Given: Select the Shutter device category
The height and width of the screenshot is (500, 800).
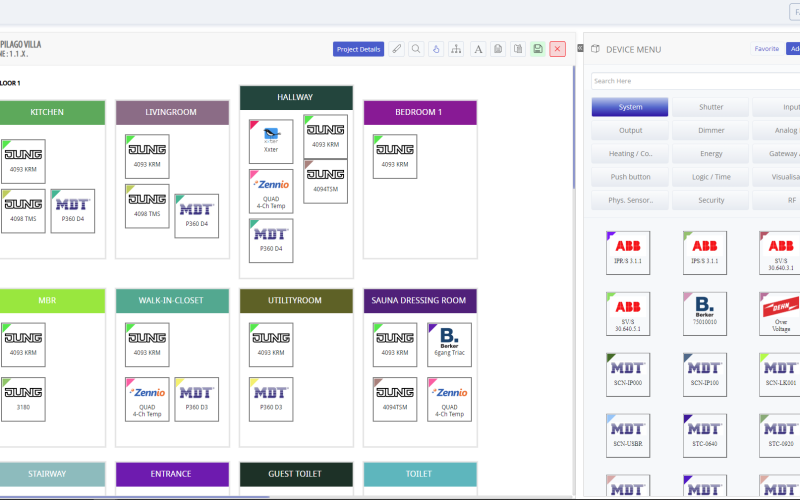Looking at the screenshot, I should [x=711, y=107].
